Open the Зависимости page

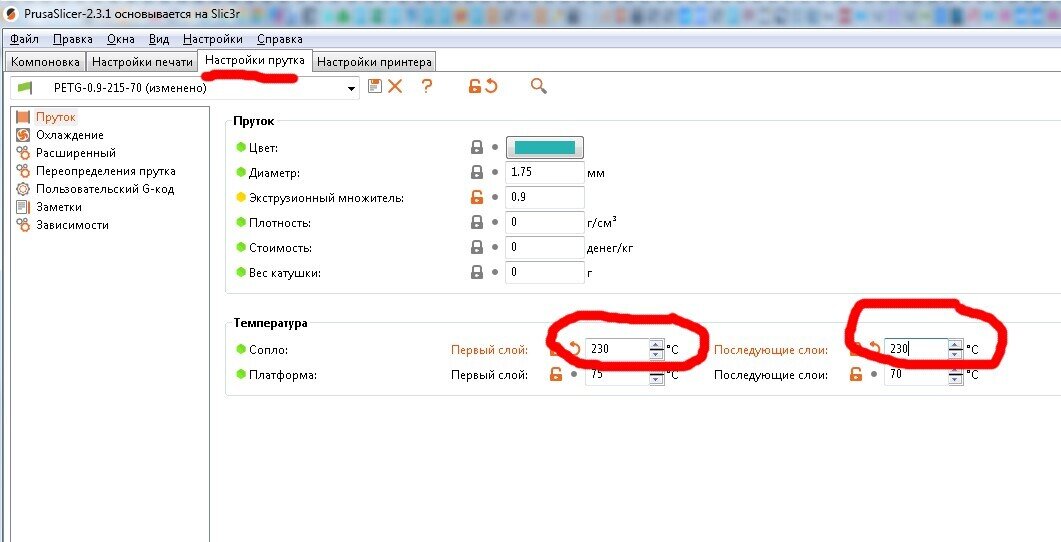[72, 225]
